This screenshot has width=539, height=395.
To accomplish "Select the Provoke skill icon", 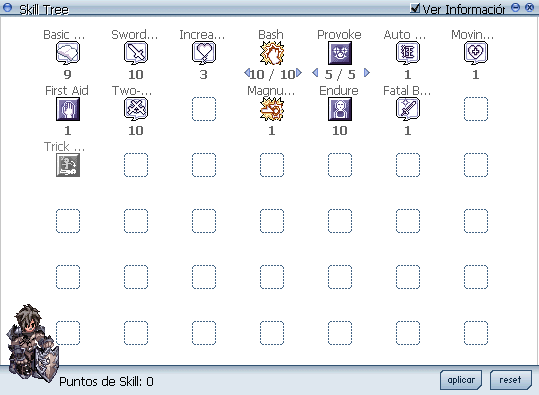I will click(340, 53).
